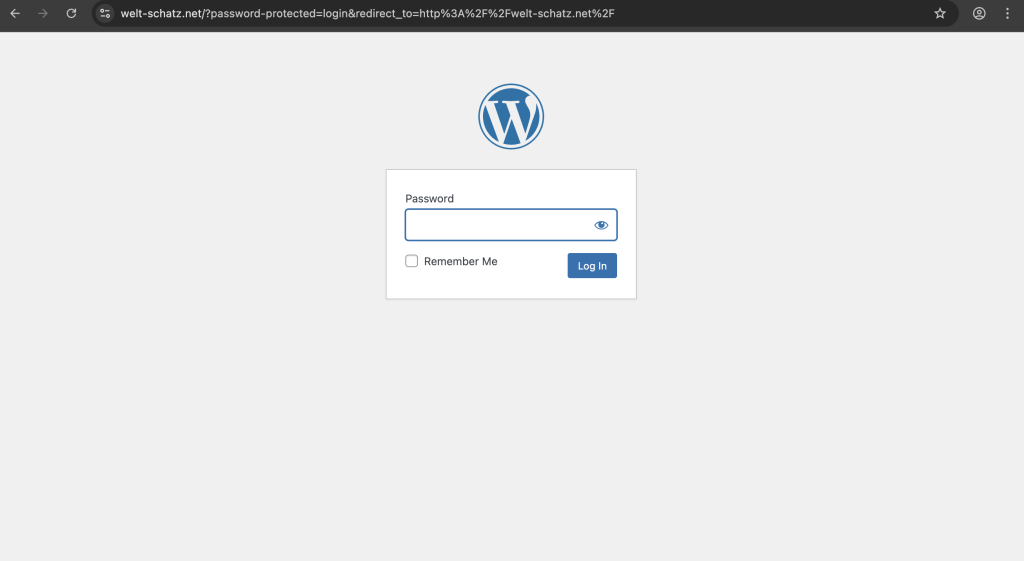Click the Password field label

tap(429, 199)
